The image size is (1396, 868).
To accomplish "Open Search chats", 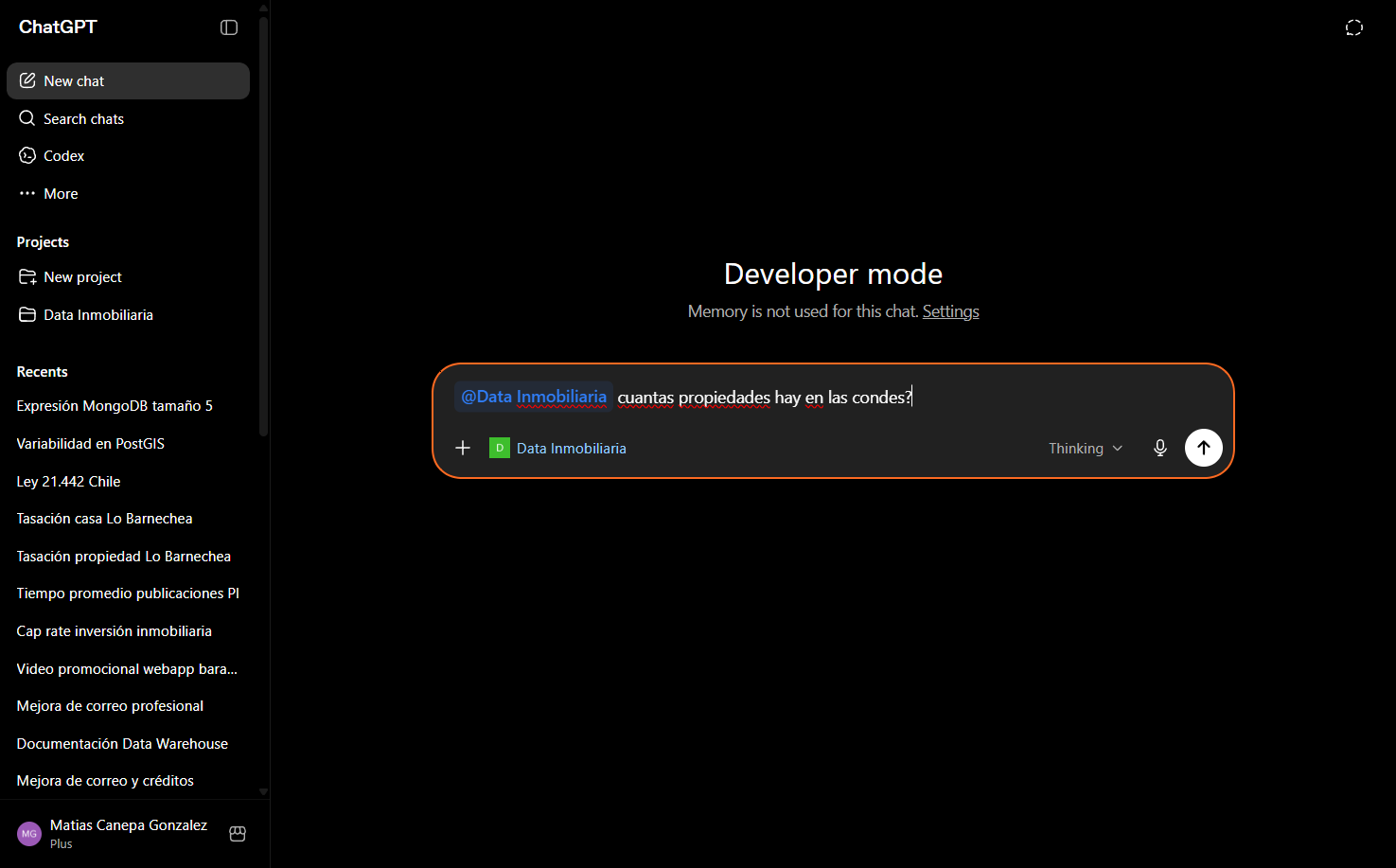I will 128,118.
